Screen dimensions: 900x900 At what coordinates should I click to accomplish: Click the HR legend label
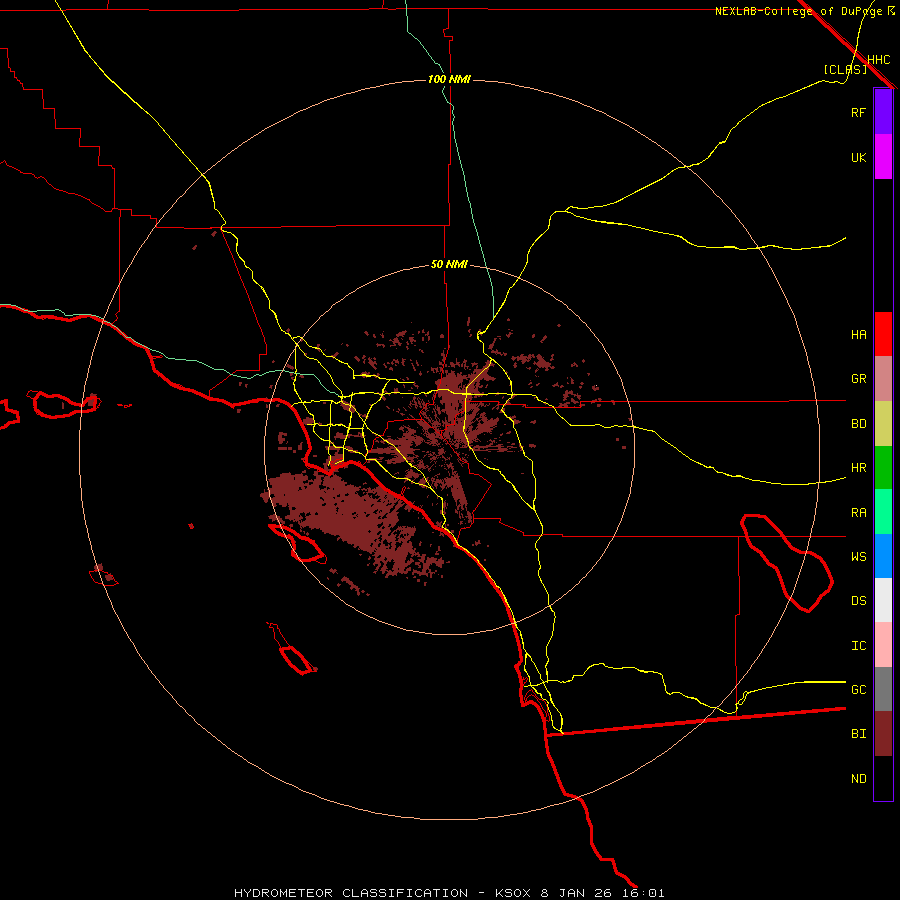859,468
